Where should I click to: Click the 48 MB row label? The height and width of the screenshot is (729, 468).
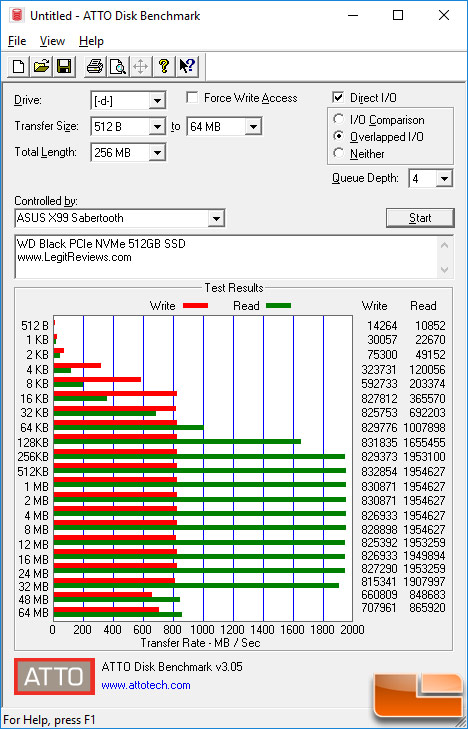tap(33, 598)
